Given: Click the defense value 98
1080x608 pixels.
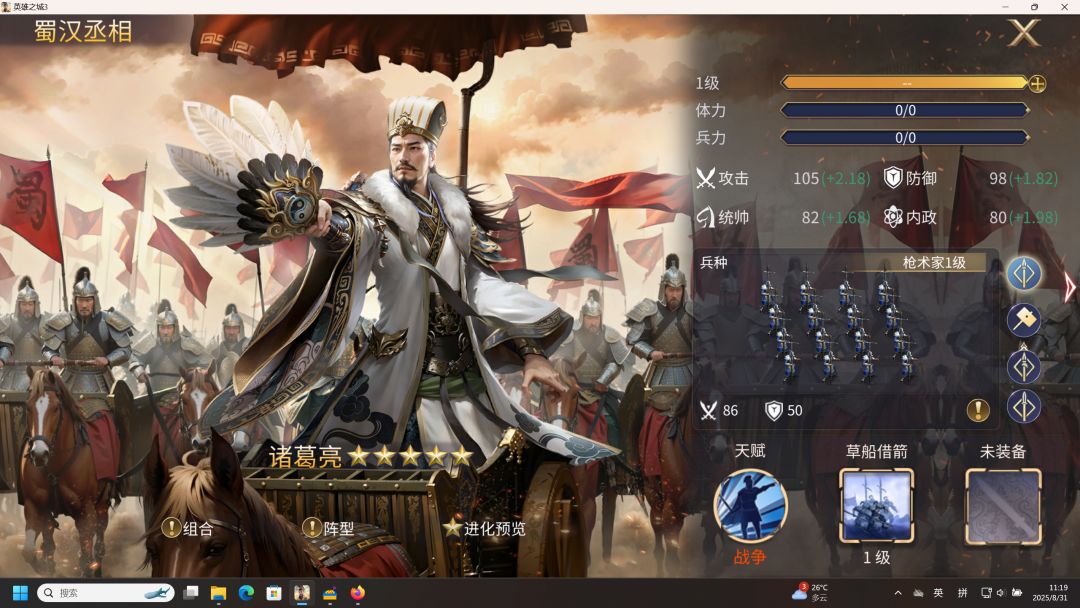Looking at the screenshot, I should point(998,178).
